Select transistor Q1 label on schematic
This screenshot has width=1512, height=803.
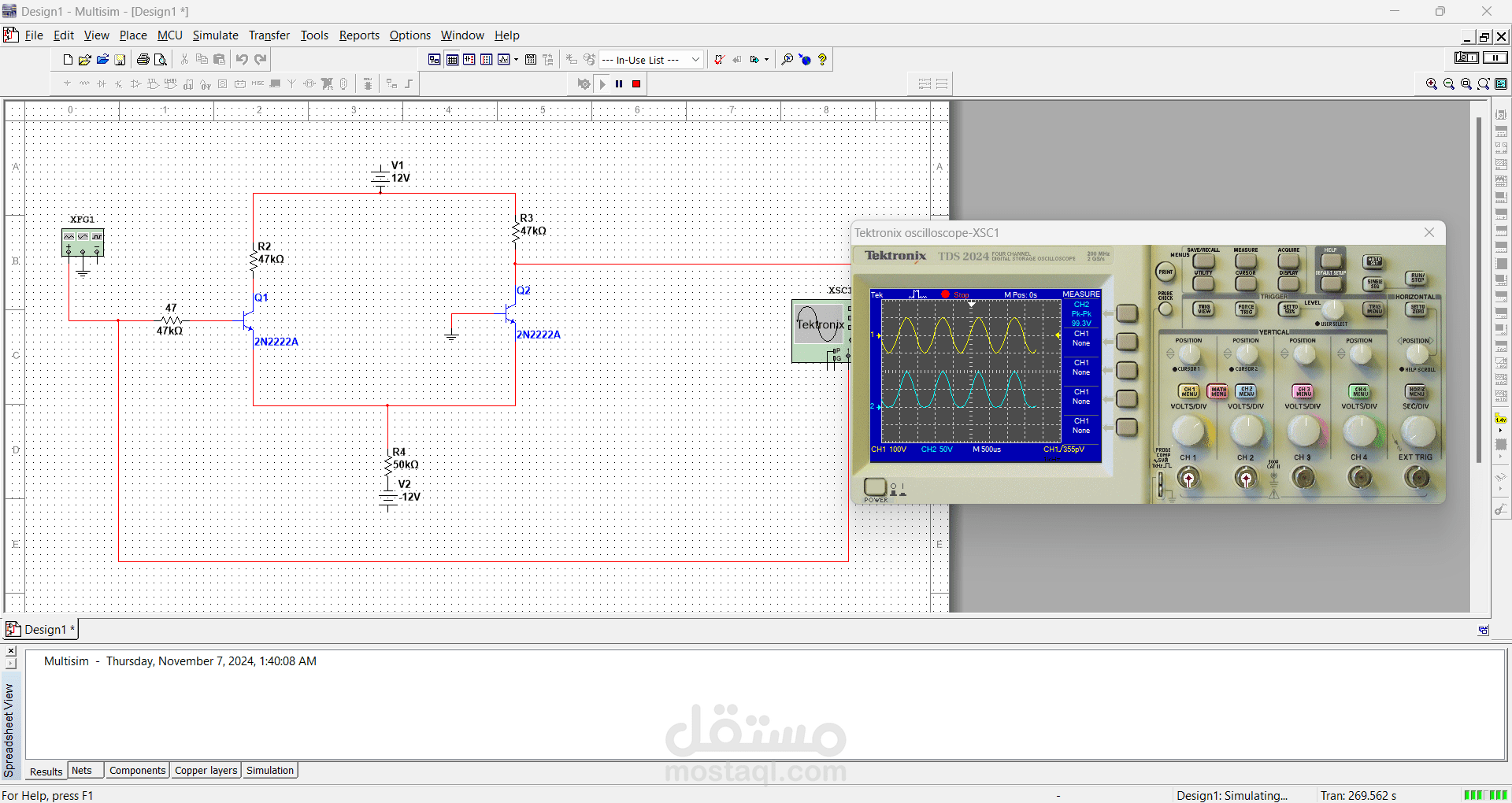[x=261, y=298]
